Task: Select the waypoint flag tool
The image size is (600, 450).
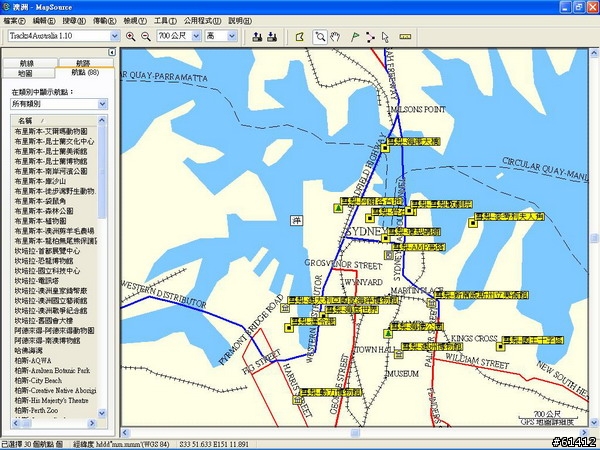Action: (355, 37)
